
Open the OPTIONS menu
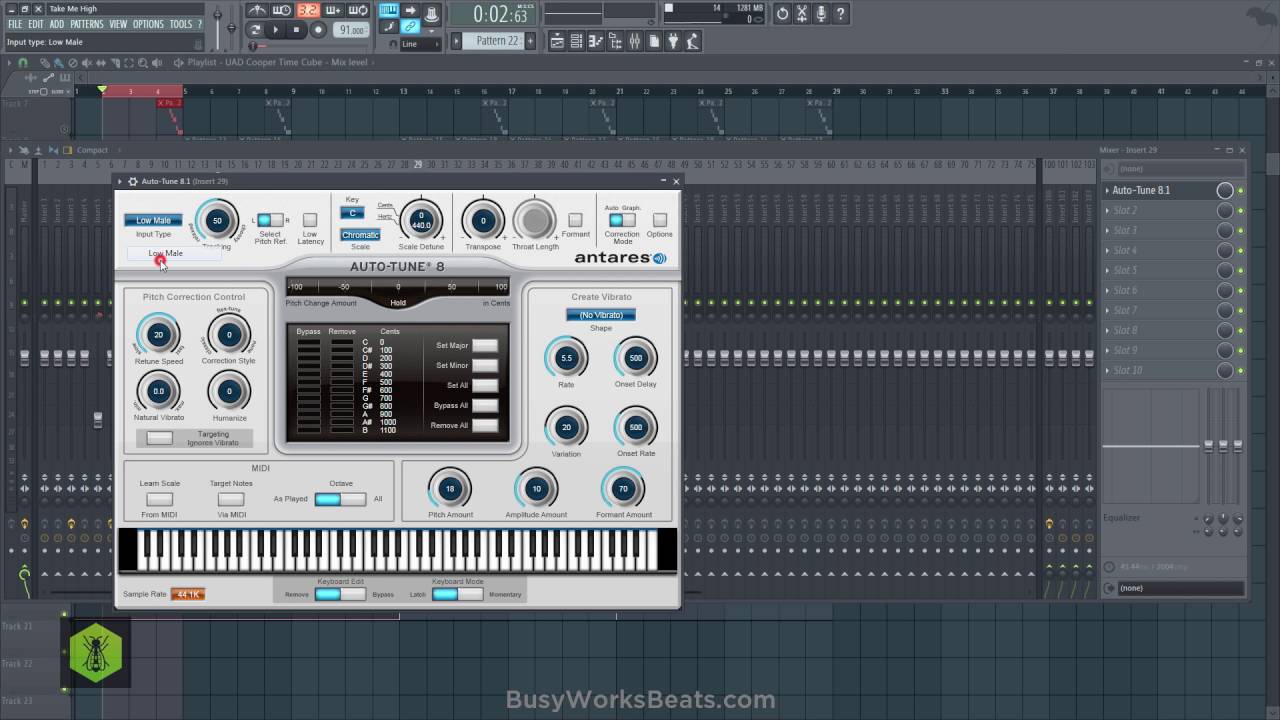tap(149, 24)
